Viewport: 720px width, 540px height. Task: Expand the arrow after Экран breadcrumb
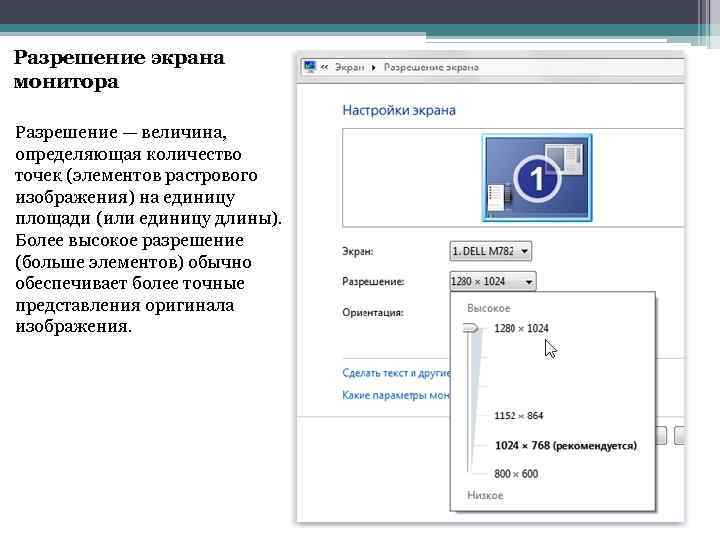point(374,68)
